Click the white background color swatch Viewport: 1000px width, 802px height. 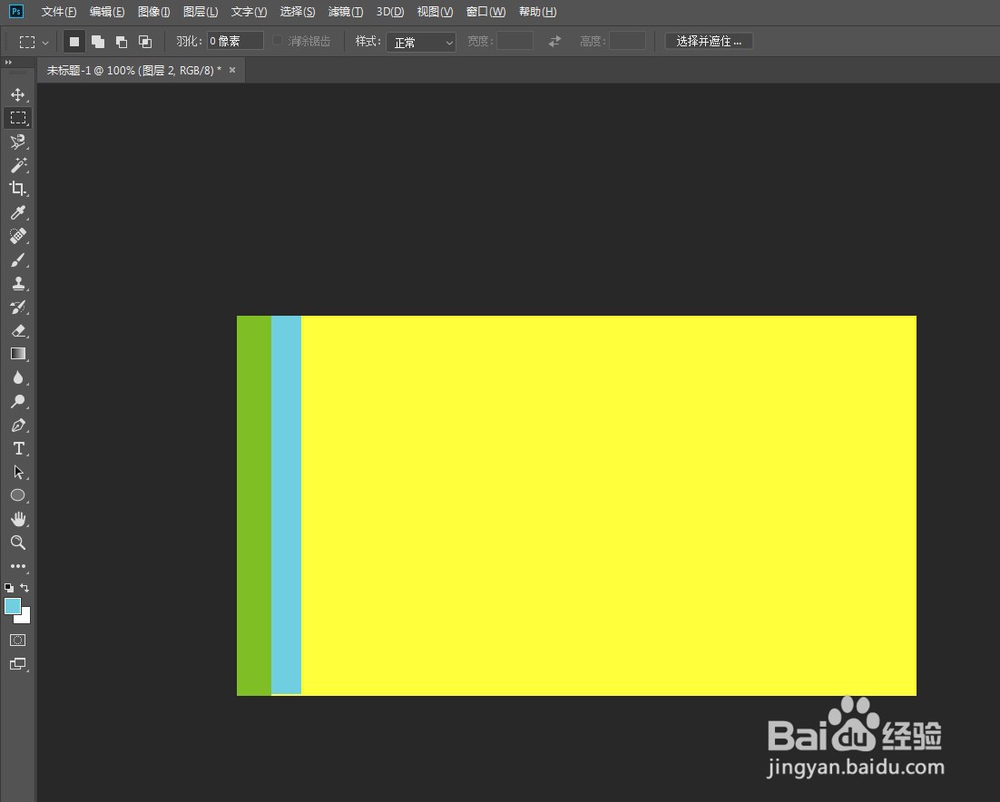[x=24, y=617]
